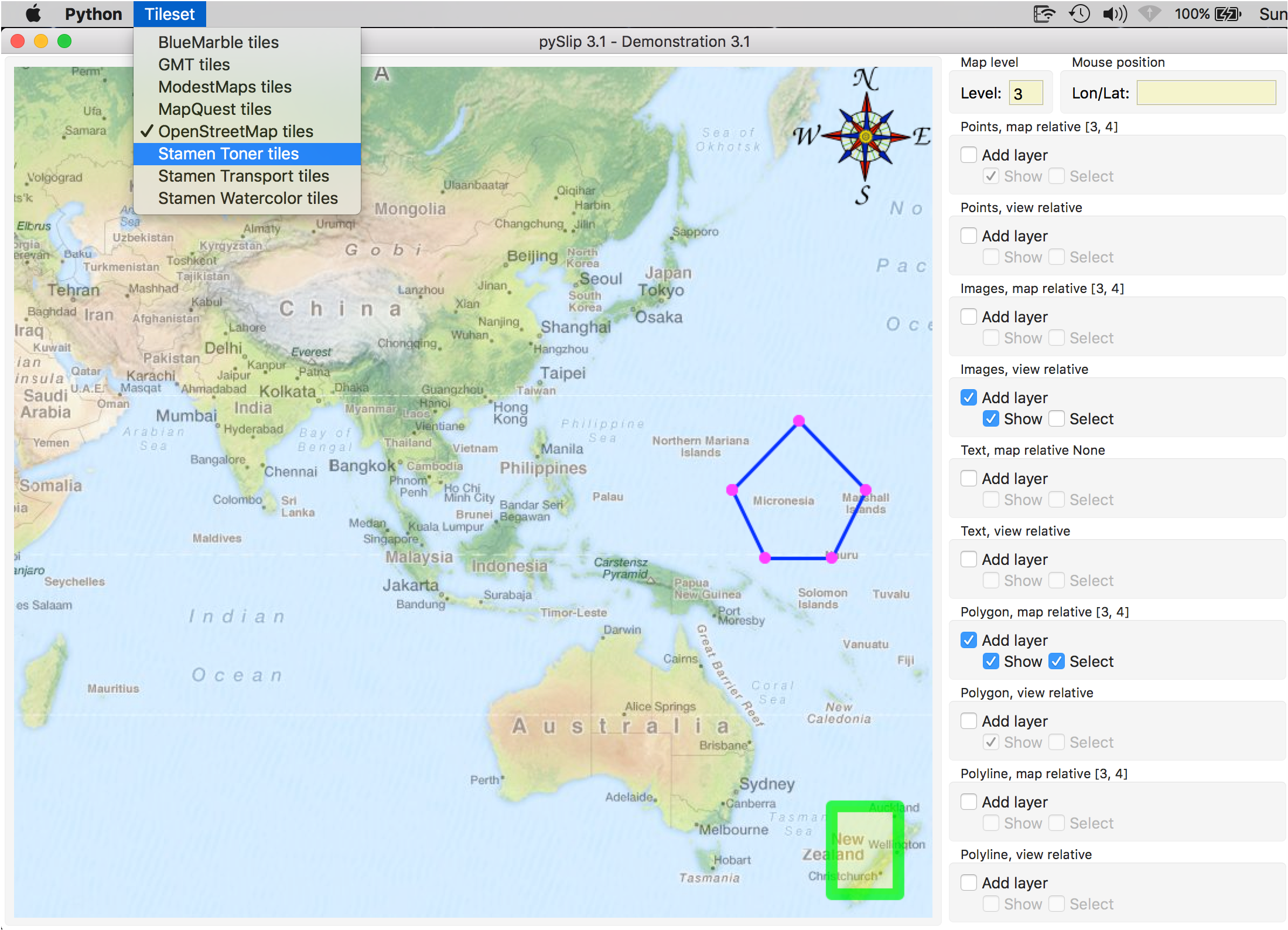The height and width of the screenshot is (930, 1288).
Task: Pick Stamen Watercolor tiles option
Action: click(248, 198)
